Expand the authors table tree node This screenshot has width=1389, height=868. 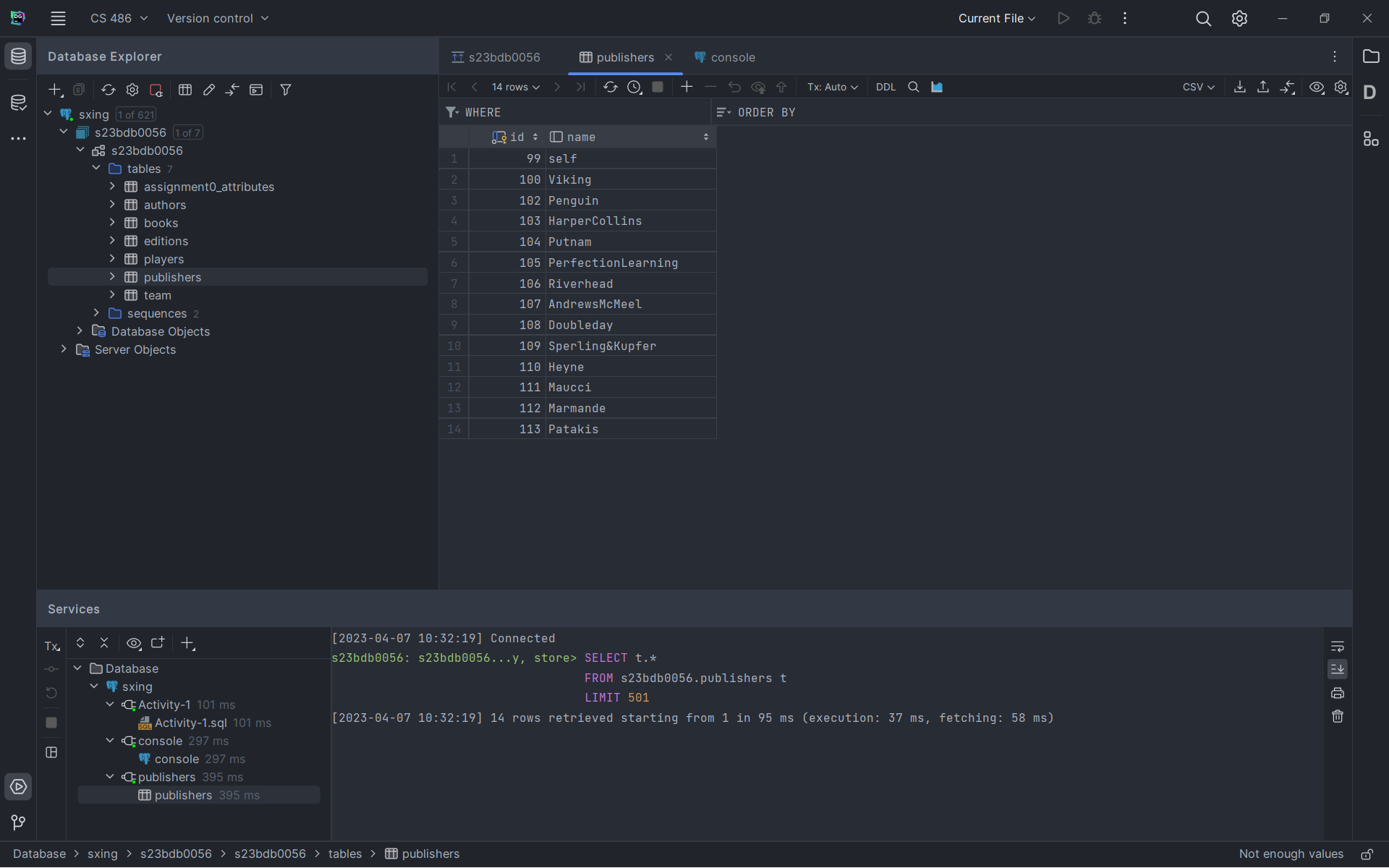[x=112, y=205]
